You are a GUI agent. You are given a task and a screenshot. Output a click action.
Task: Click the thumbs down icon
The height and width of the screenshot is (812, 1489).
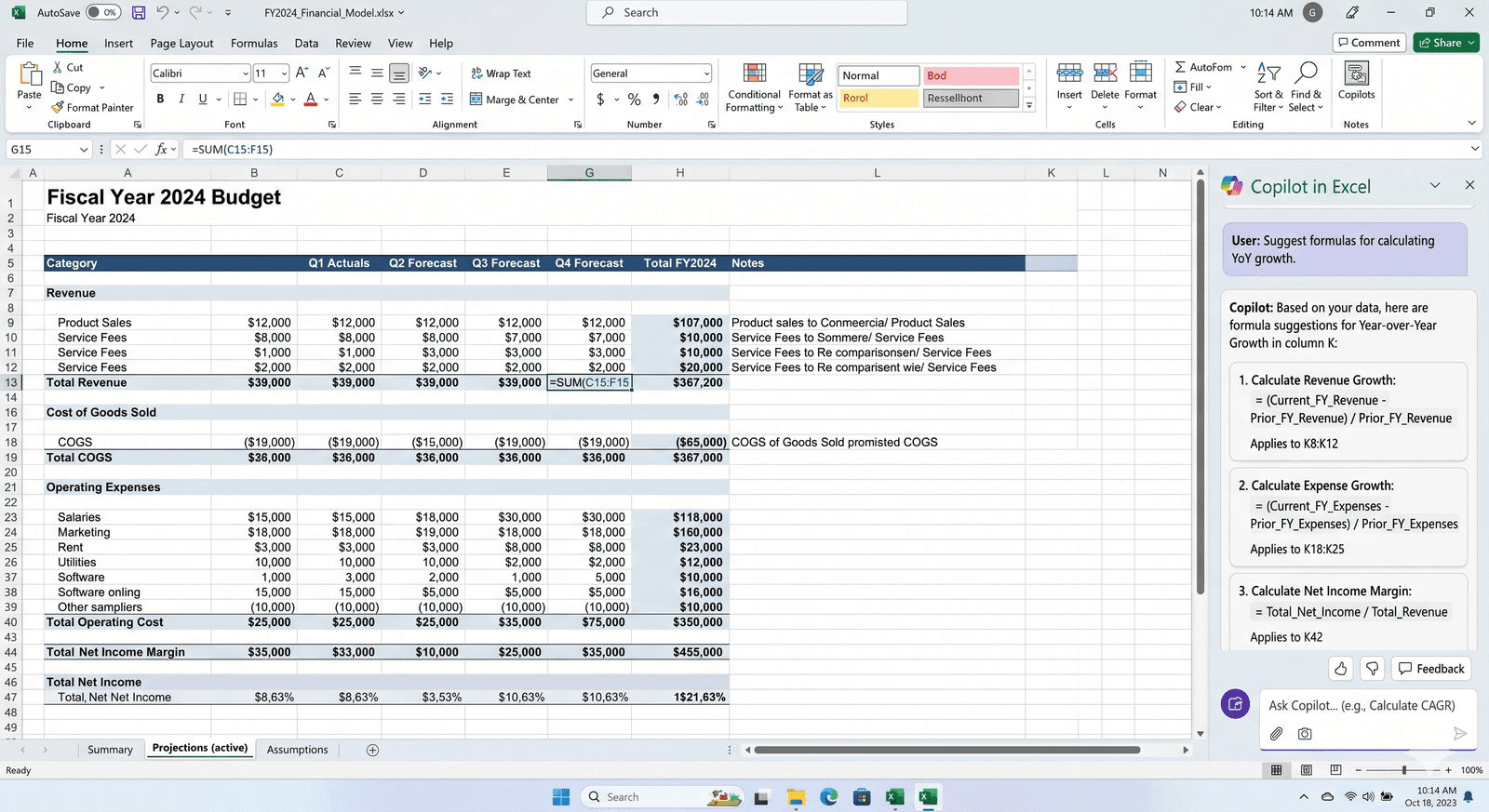[1372, 669]
